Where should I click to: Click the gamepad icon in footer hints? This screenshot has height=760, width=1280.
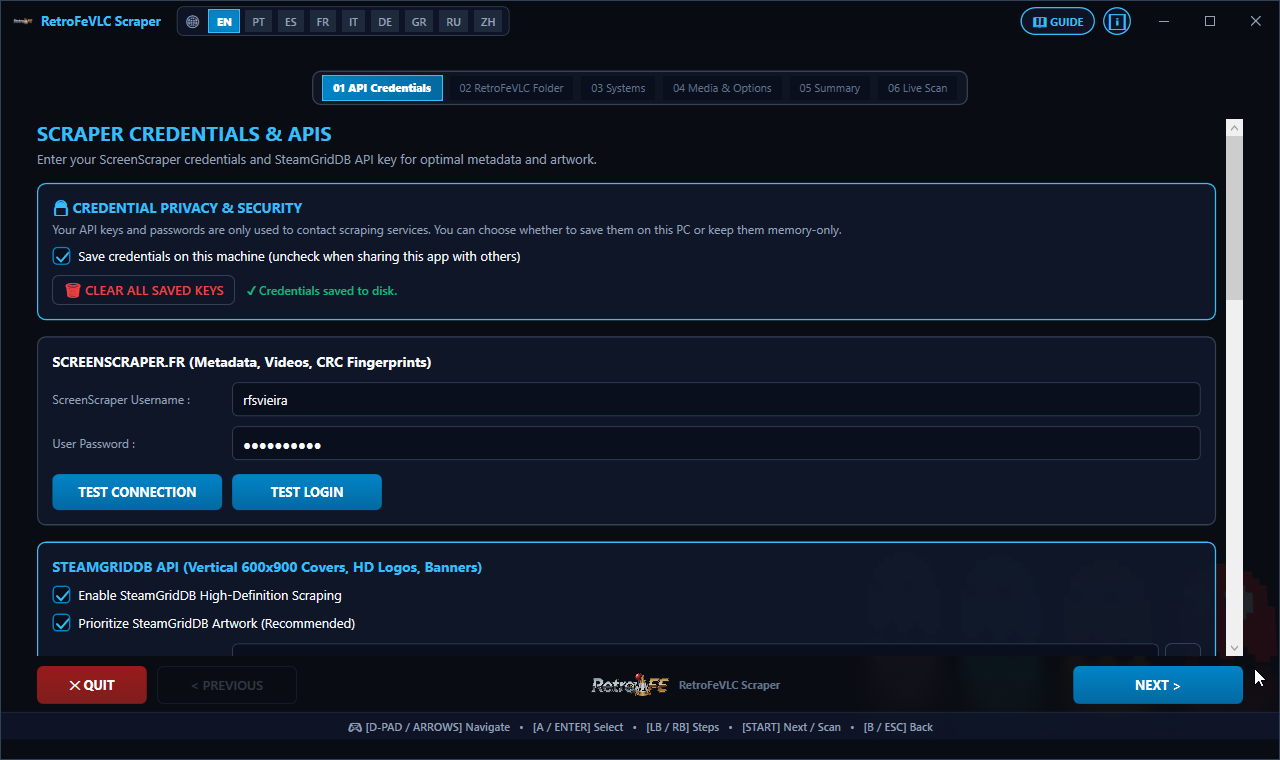pos(354,727)
